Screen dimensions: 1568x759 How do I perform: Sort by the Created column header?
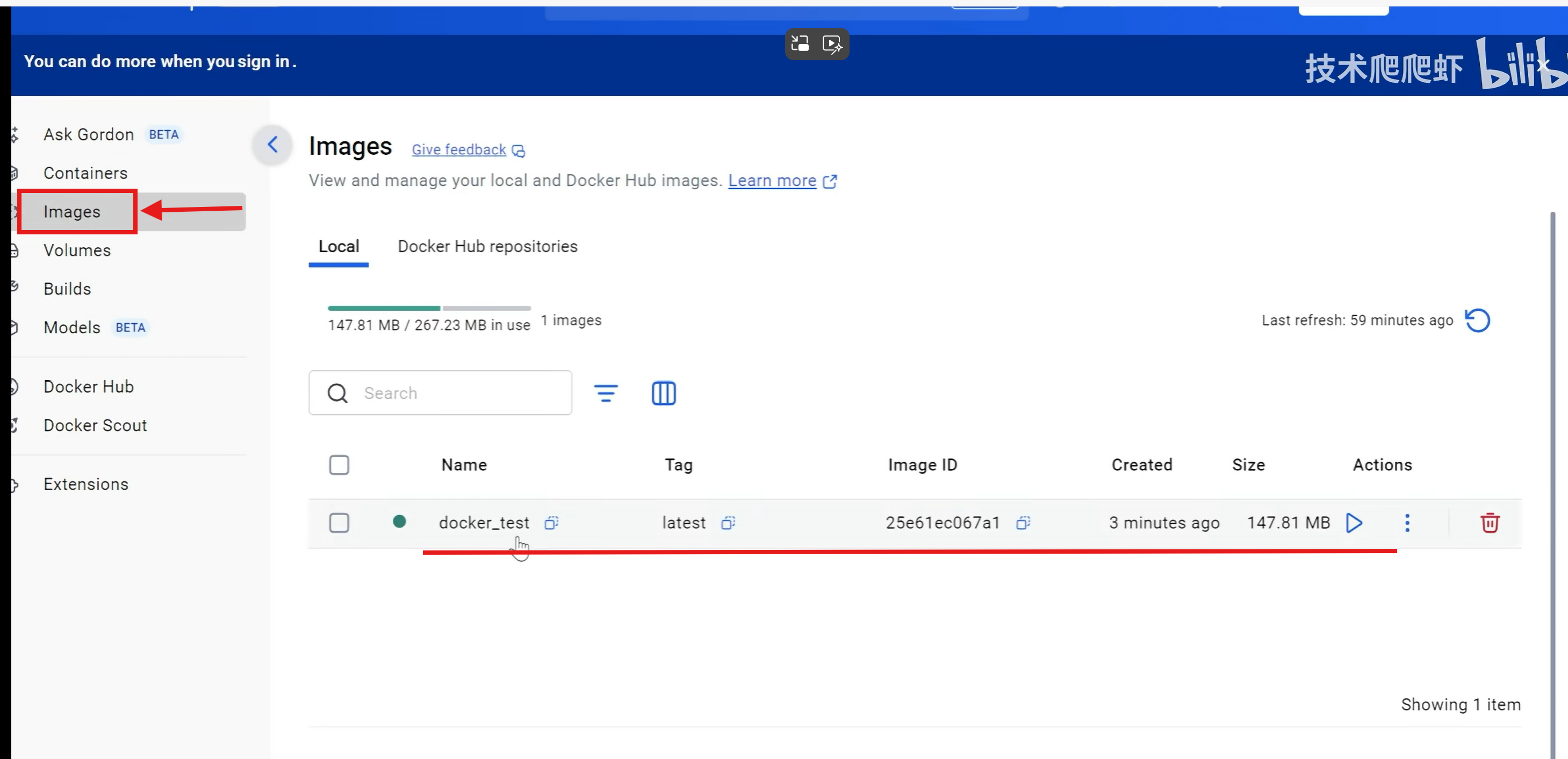click(x=1142, y=465)
